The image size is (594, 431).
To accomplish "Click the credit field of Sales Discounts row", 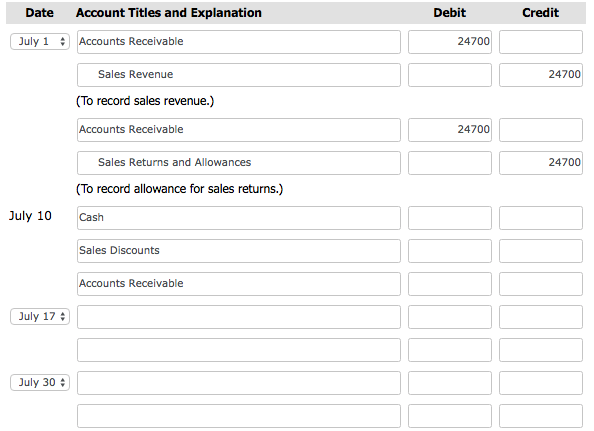I will (541, 251).
